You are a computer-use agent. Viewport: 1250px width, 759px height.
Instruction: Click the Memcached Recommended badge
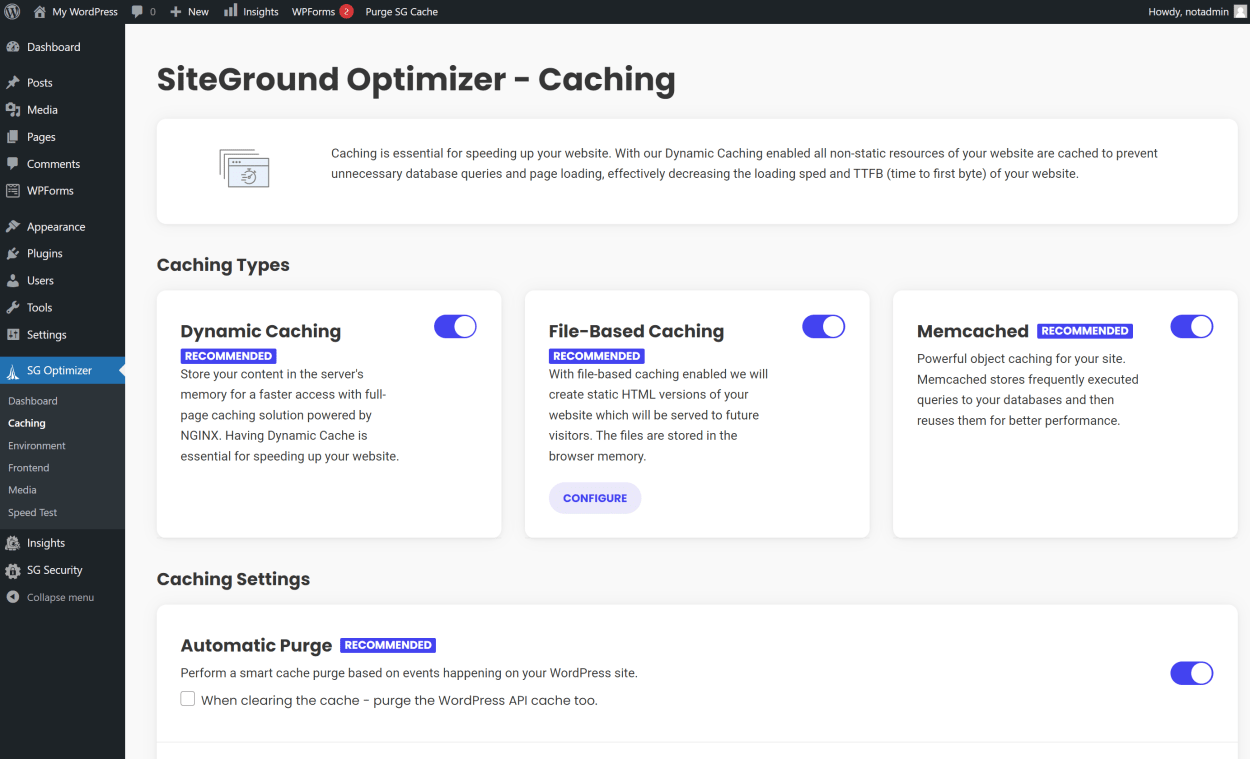click(1085, 331)
